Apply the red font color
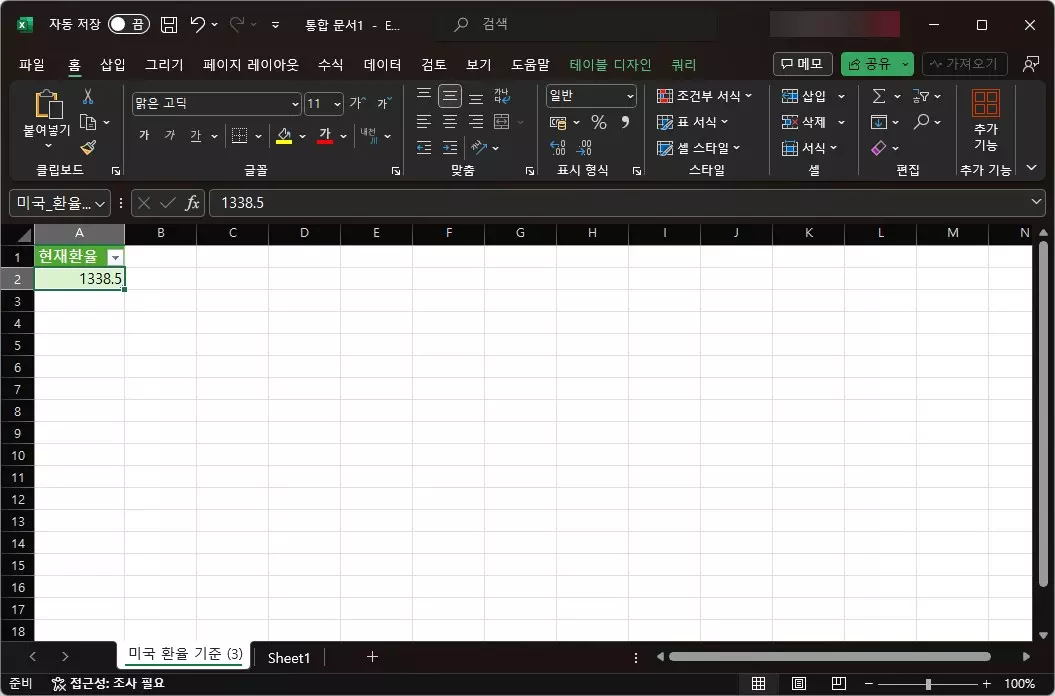 point(325,135)
